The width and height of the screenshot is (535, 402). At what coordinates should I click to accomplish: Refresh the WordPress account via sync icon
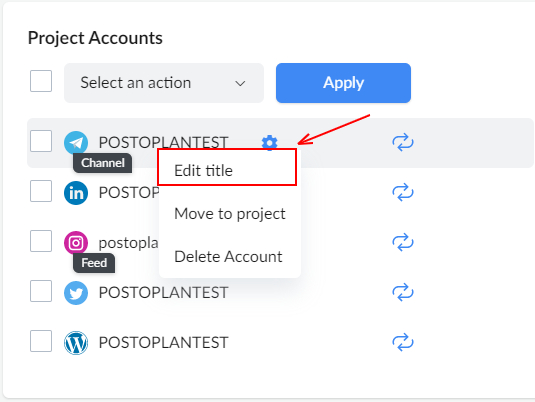click(403, 342)
